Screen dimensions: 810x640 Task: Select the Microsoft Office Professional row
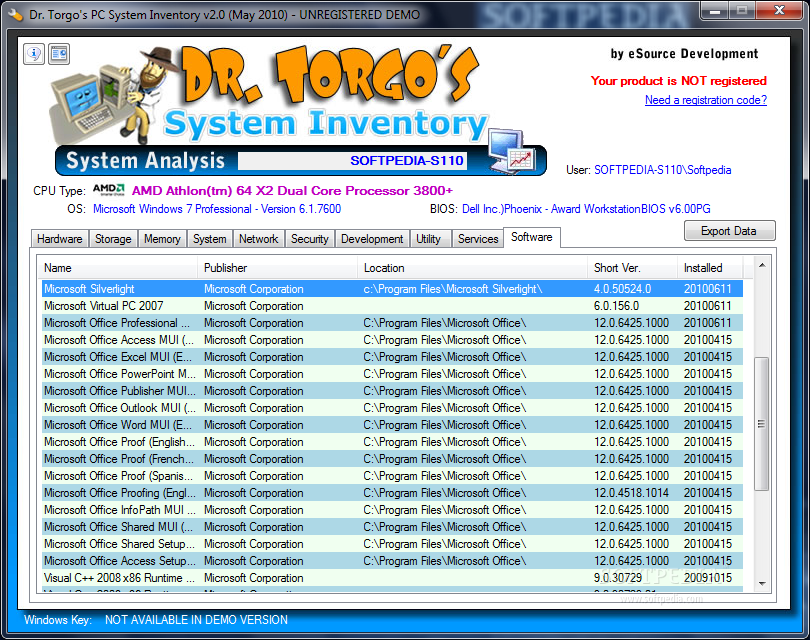point(392,323)
